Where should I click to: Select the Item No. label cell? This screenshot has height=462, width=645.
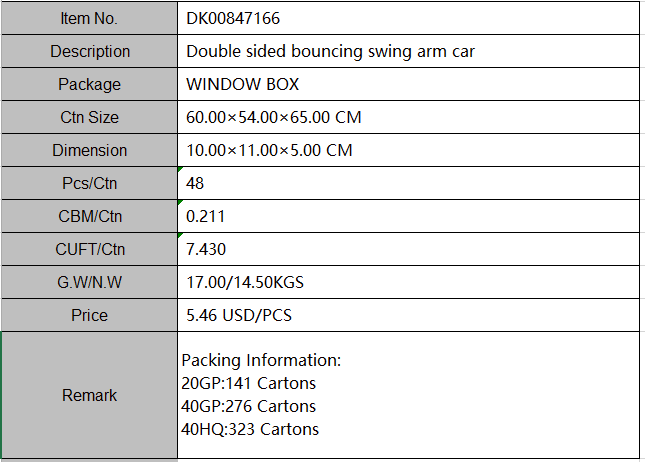(x=89, y=18)
